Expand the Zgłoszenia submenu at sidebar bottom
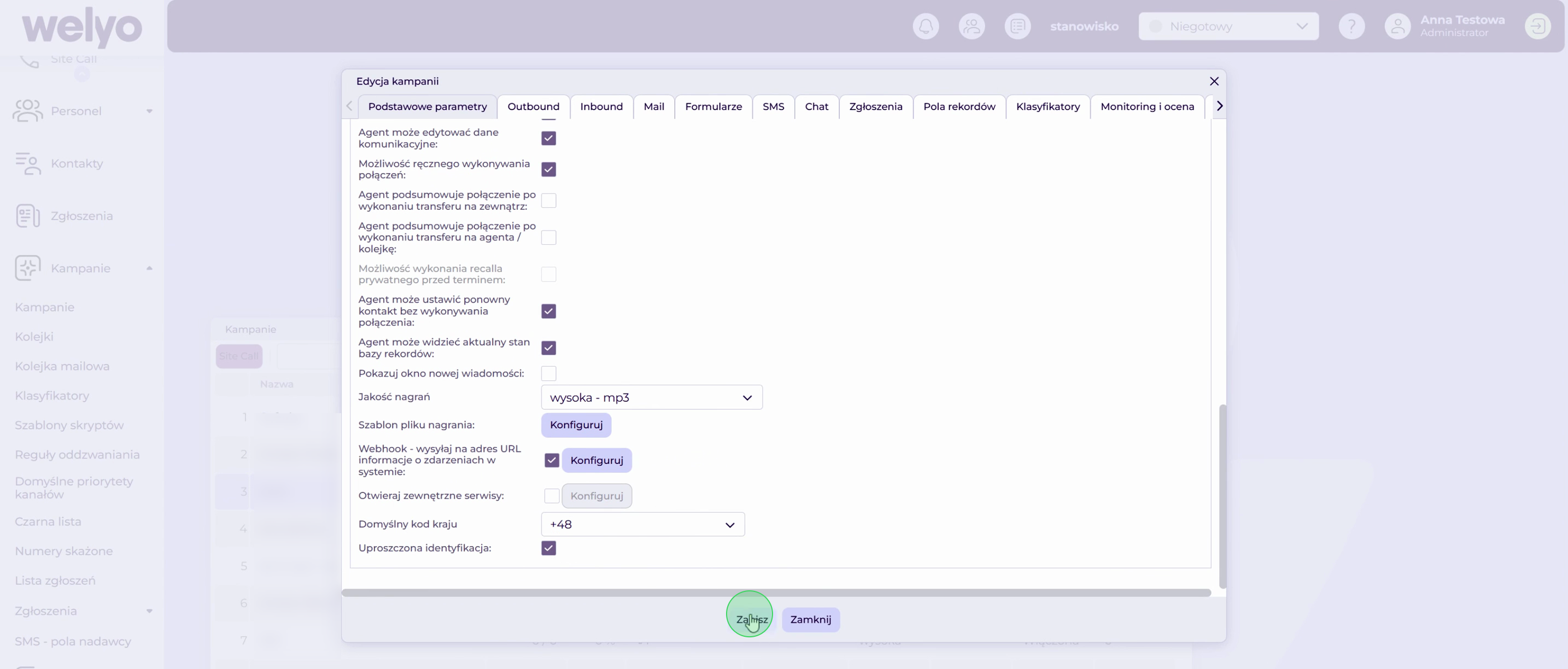1568x669 pixels. pos(149,611)
